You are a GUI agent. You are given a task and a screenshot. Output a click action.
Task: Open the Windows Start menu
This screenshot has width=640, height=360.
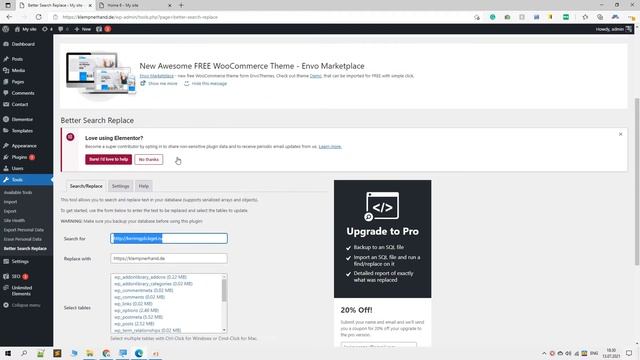coord(8,353)
